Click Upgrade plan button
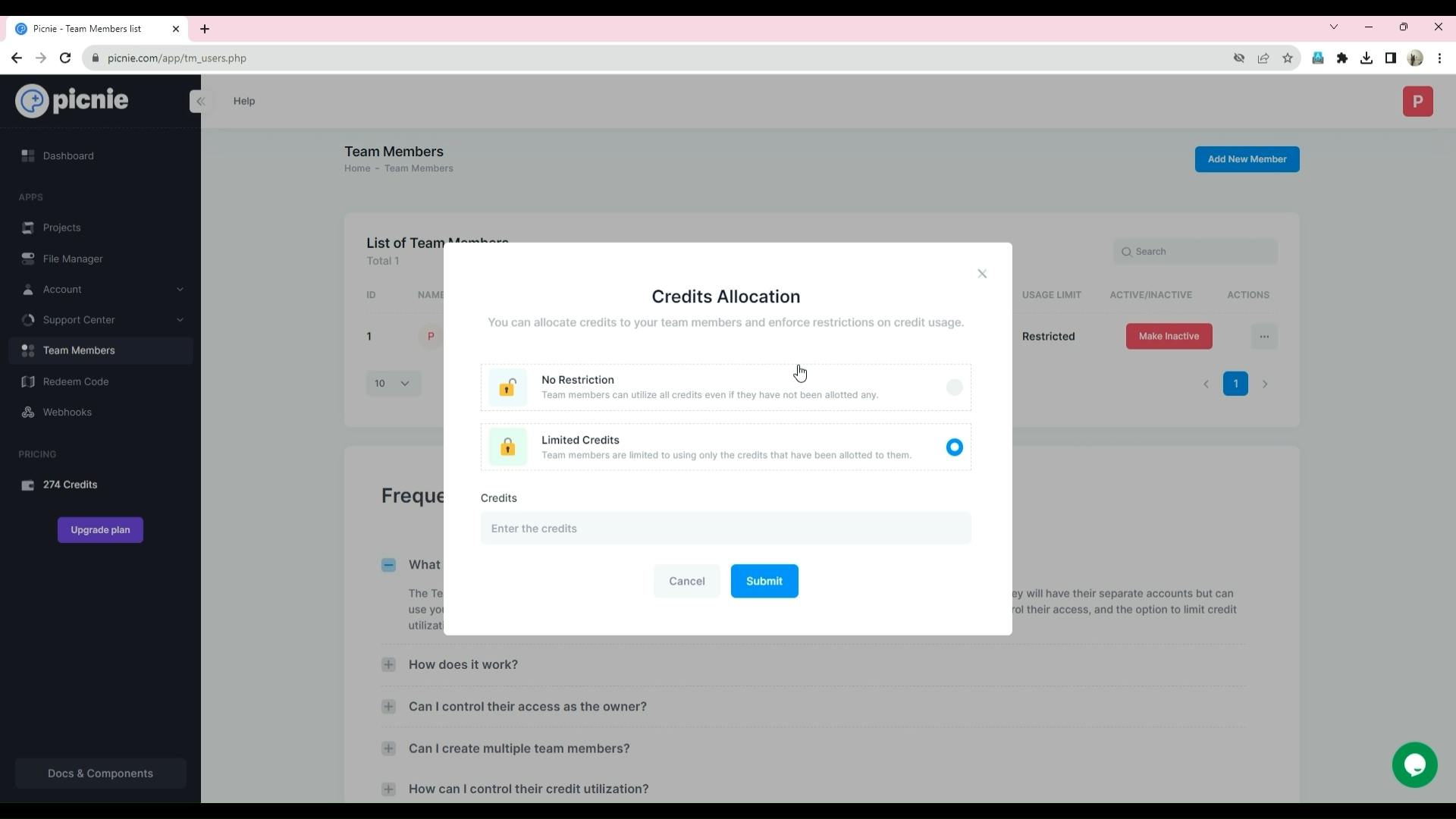 tap(100, 529)
